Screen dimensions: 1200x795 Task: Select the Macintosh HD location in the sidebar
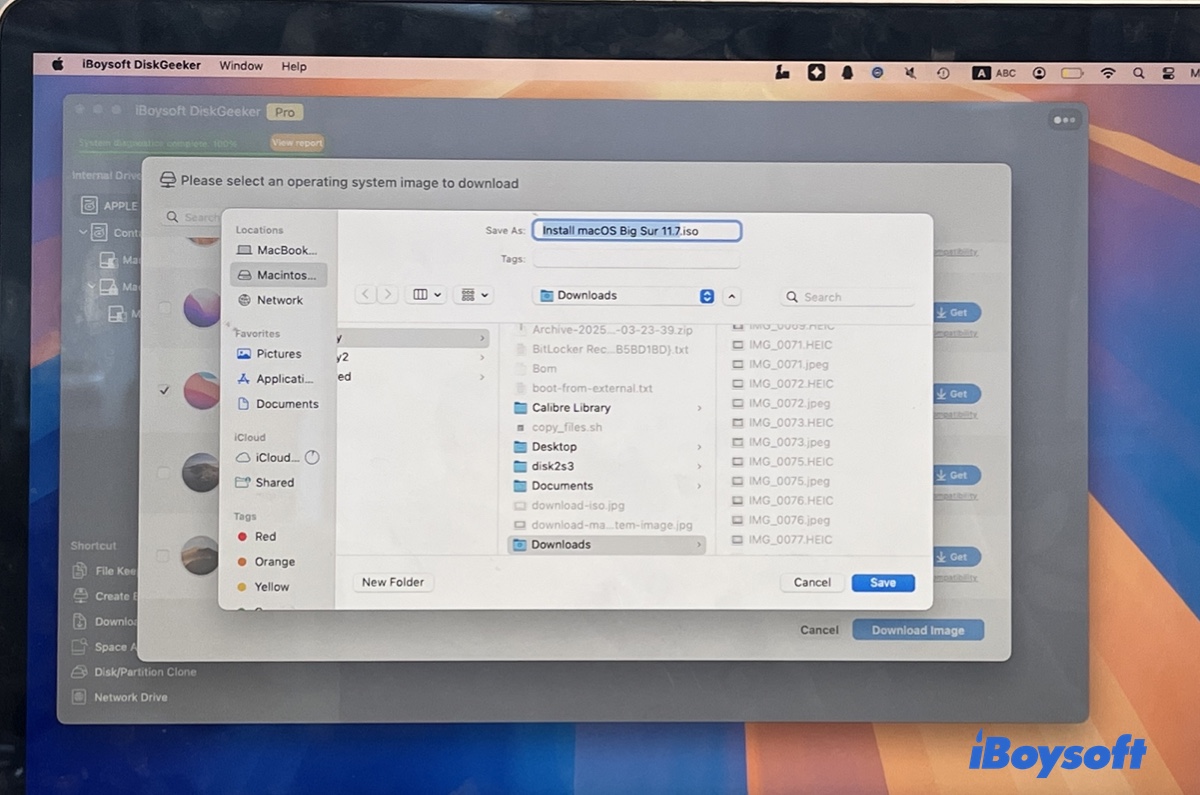point(277,275)
